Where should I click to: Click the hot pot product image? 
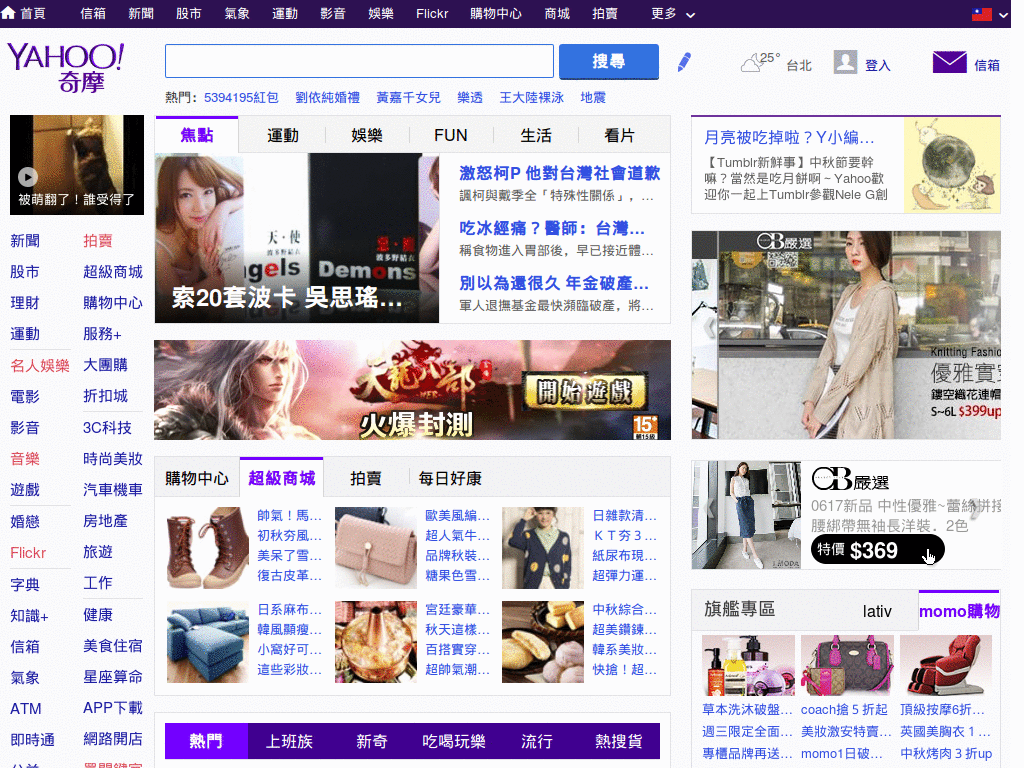point(376,642)
